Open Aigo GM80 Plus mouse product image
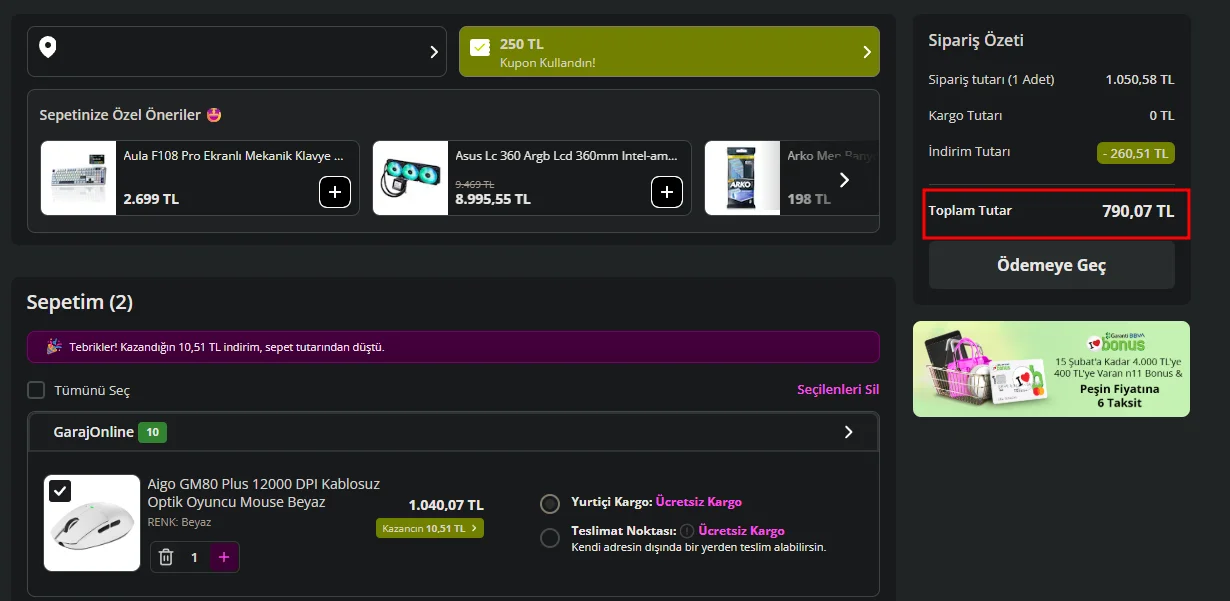The image size is (1230, 601). [x=92, y=523]
